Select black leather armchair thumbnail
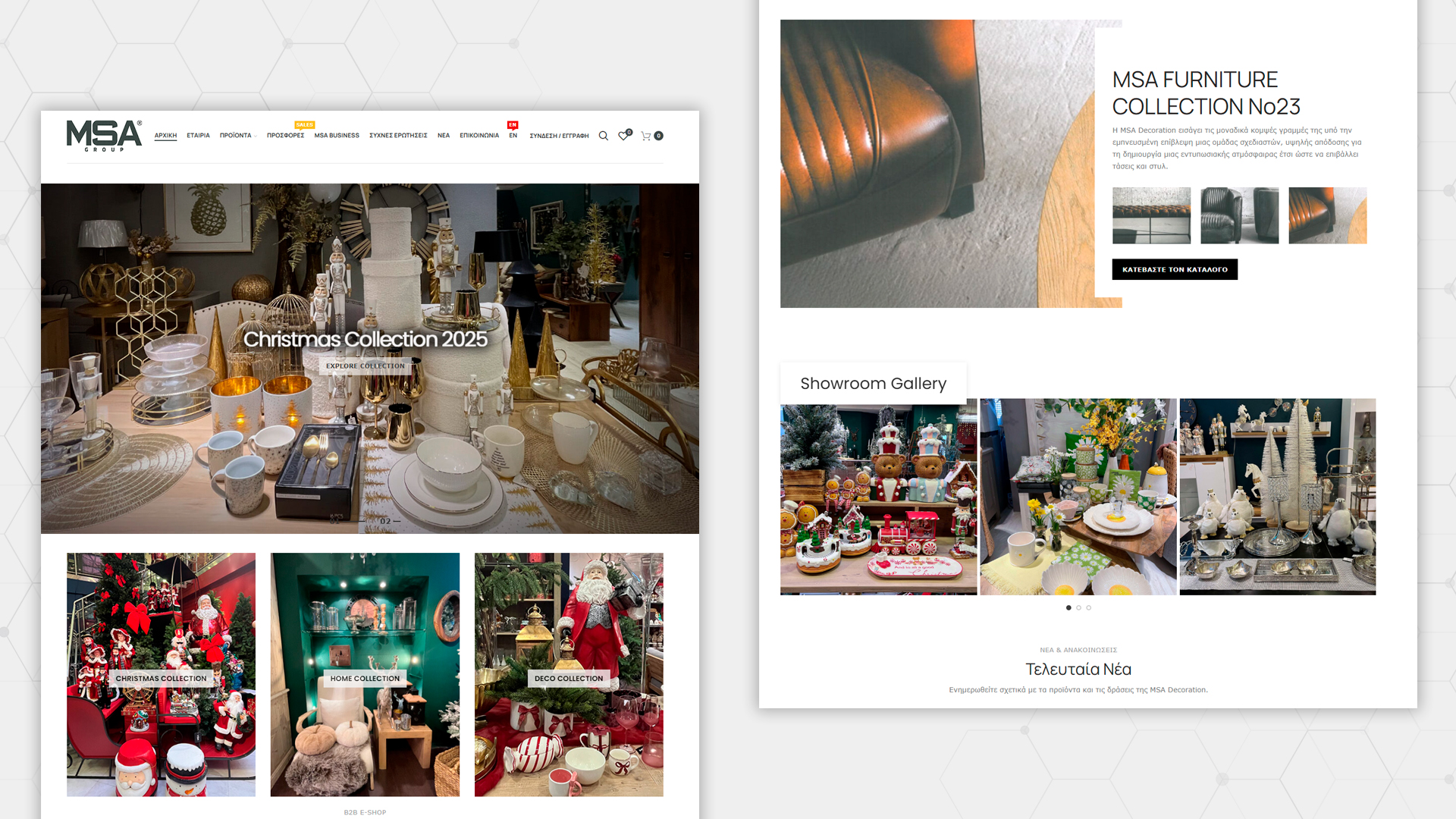1456x819 pixels. pyautogui.click(x=1239, y=215)
